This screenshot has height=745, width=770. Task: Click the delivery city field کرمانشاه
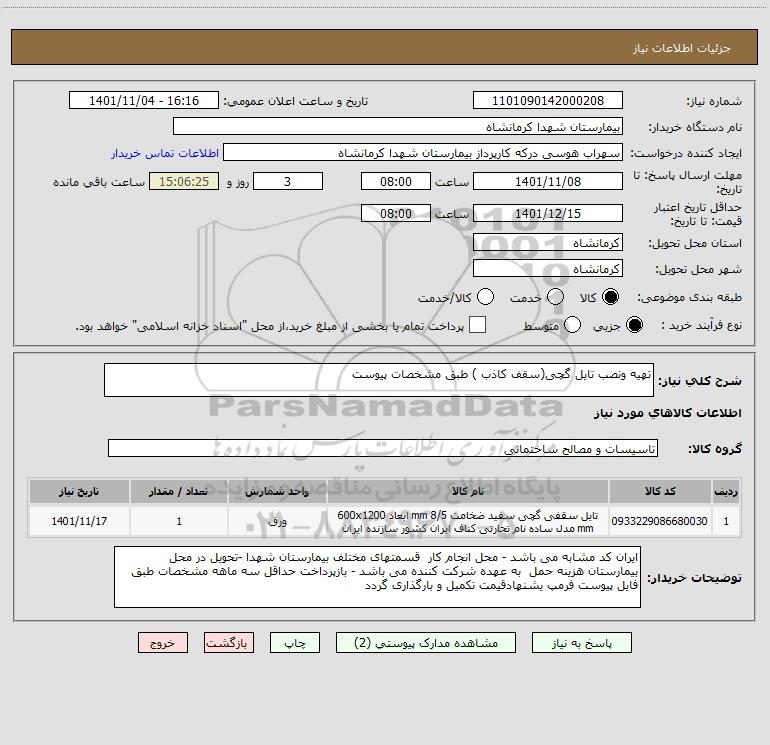(548, 269)
